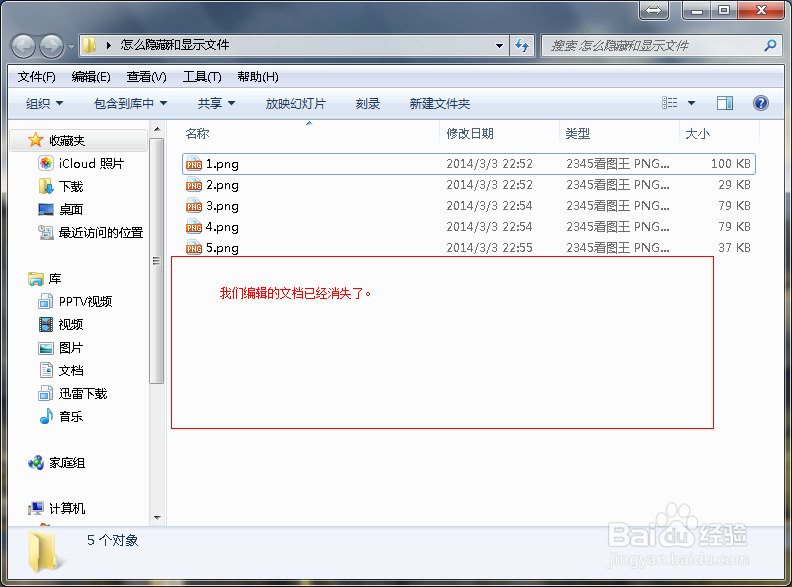Click the 音乐 library icon
This screenshot has width=792, height=587.
coord(46,416)
